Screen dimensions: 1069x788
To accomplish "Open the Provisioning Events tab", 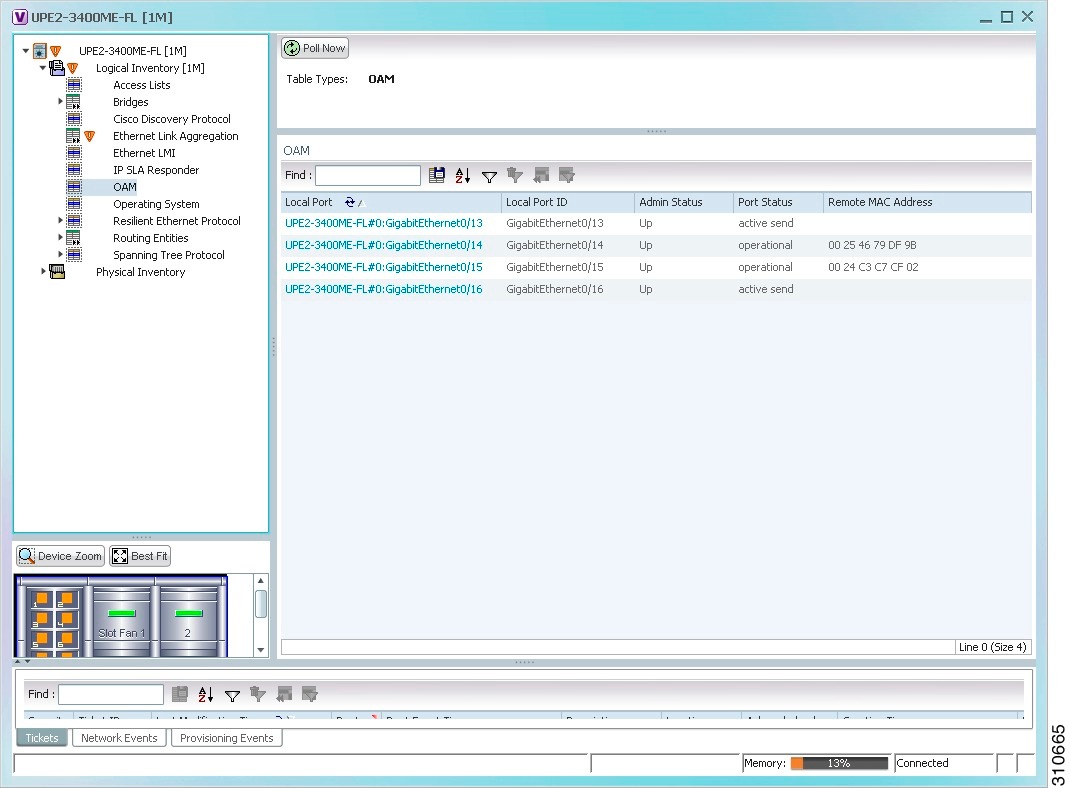I will (226, 738).
